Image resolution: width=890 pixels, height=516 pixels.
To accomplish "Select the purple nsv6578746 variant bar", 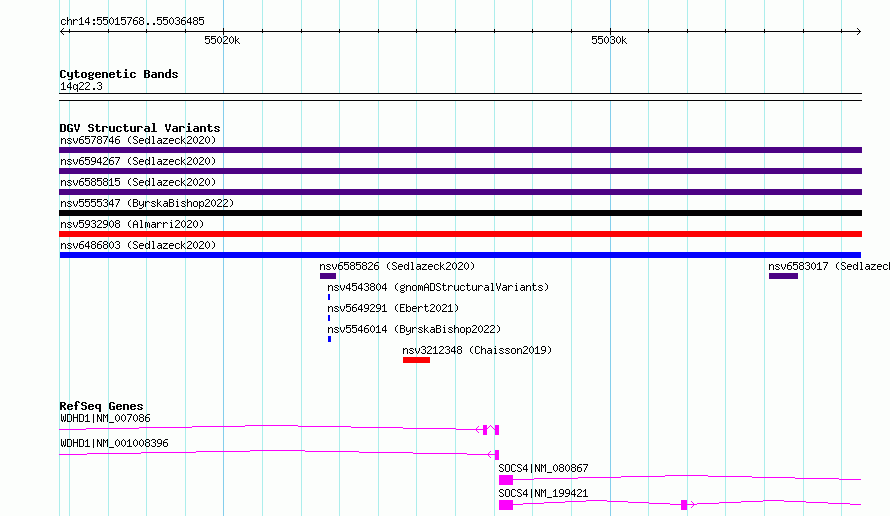I will tap(460, 150).
